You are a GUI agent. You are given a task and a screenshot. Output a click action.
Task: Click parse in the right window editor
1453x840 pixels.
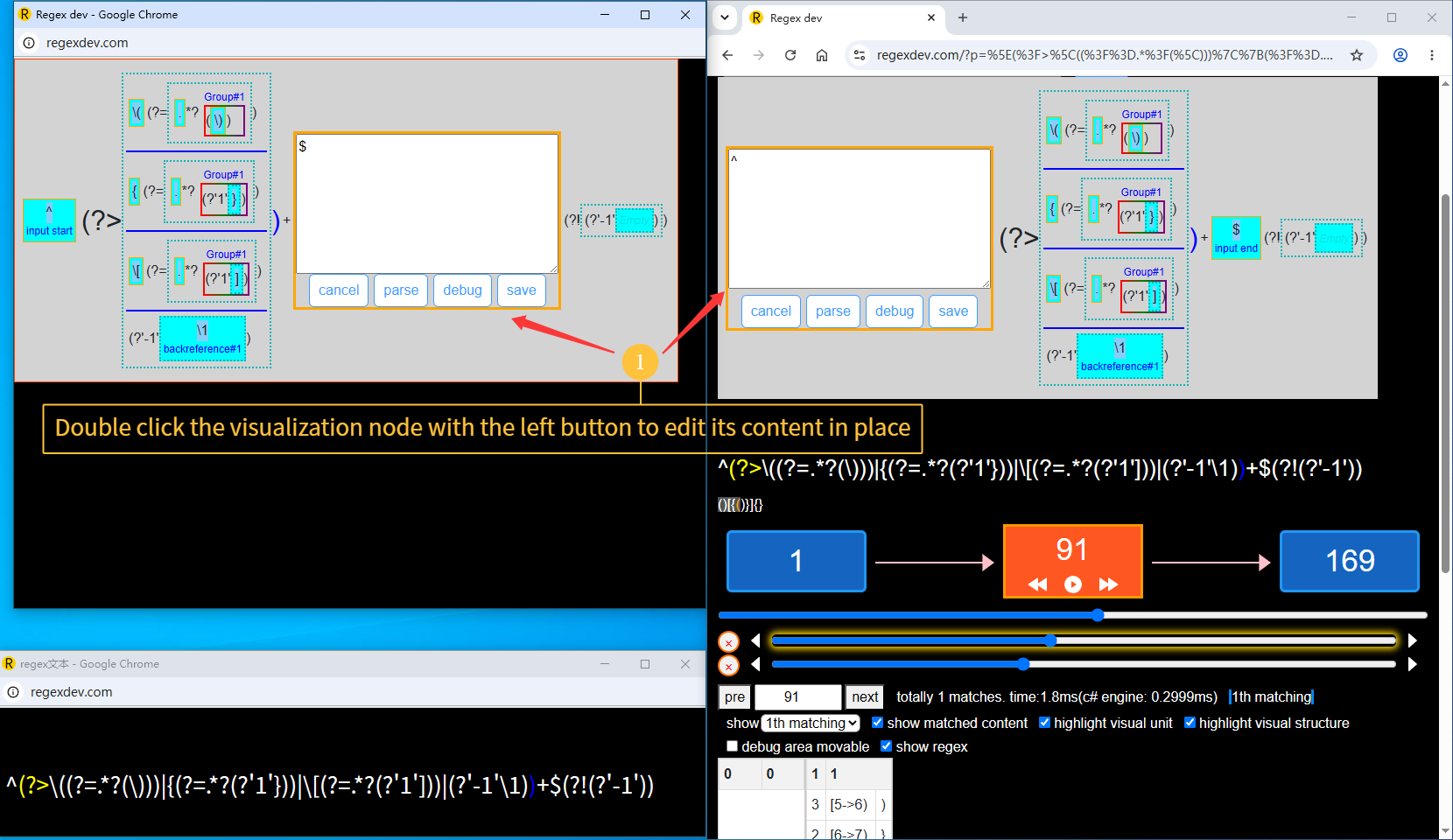(x=833, y=311)
